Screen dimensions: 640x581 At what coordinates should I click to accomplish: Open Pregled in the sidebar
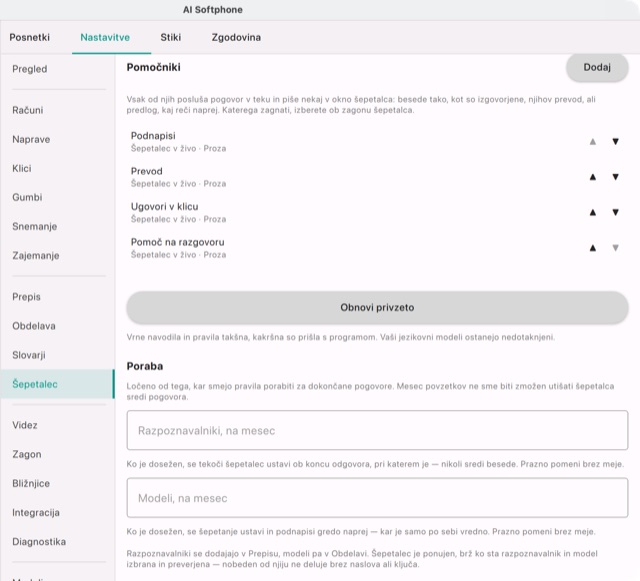point(58,69)
